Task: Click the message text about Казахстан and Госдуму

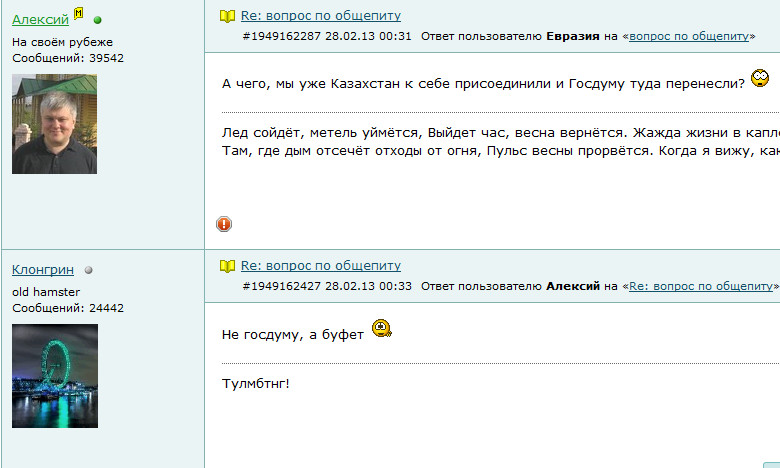Action: pos(484,84)
